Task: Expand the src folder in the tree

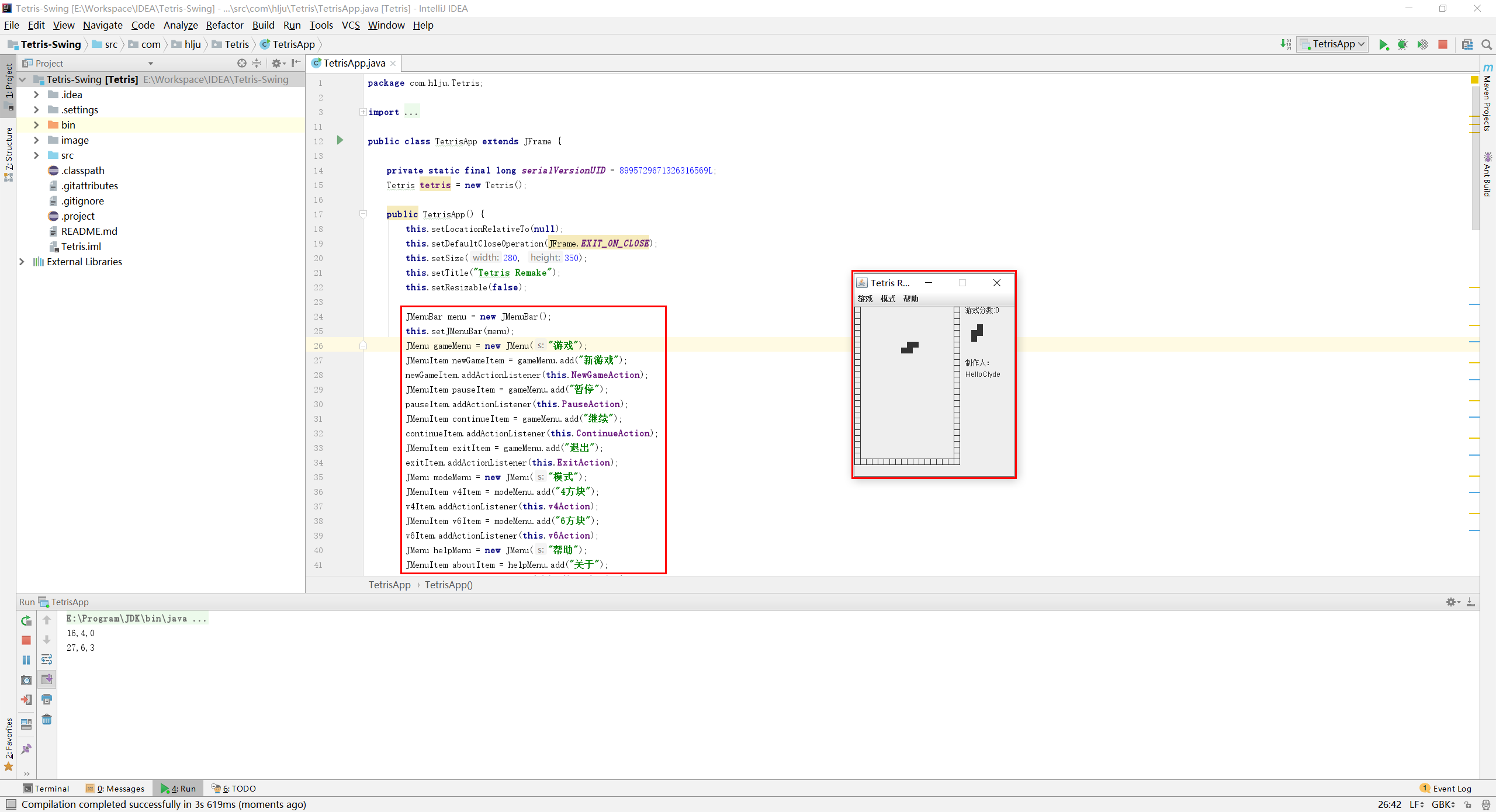Action: coord(36,155)
